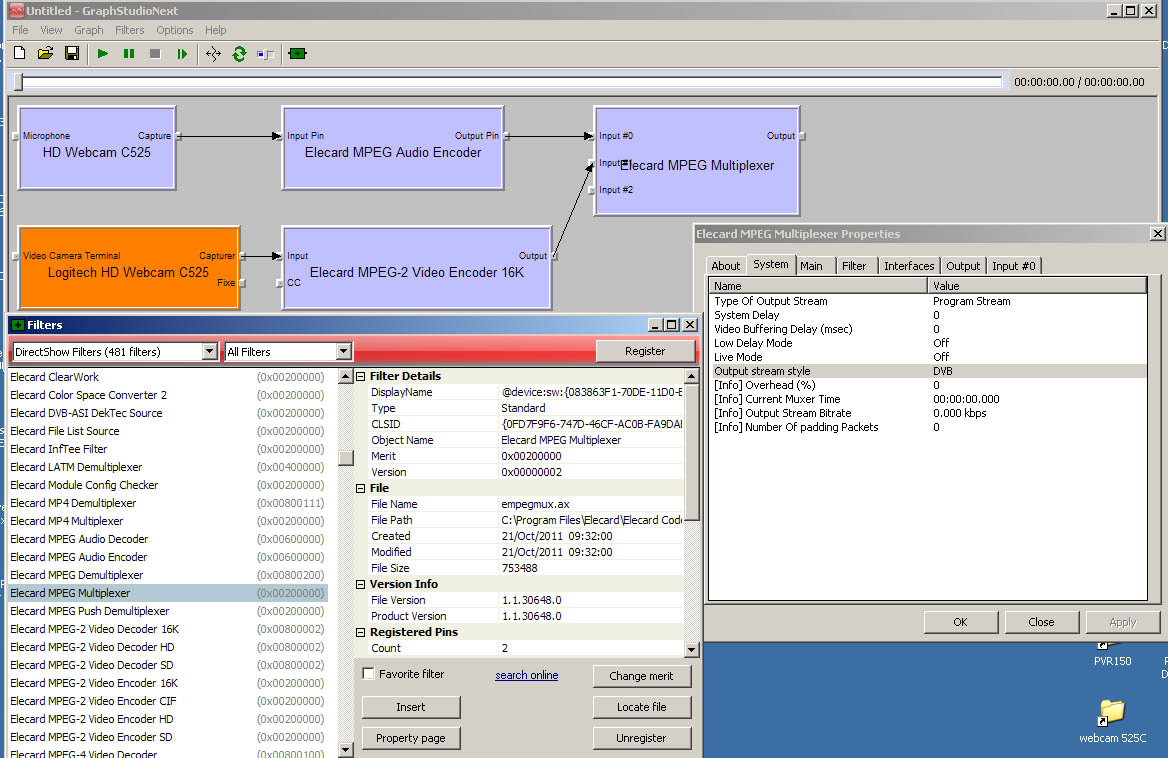Close the Filters window
This screenshot has width=1168, height=758.
[x=691, y=325]
